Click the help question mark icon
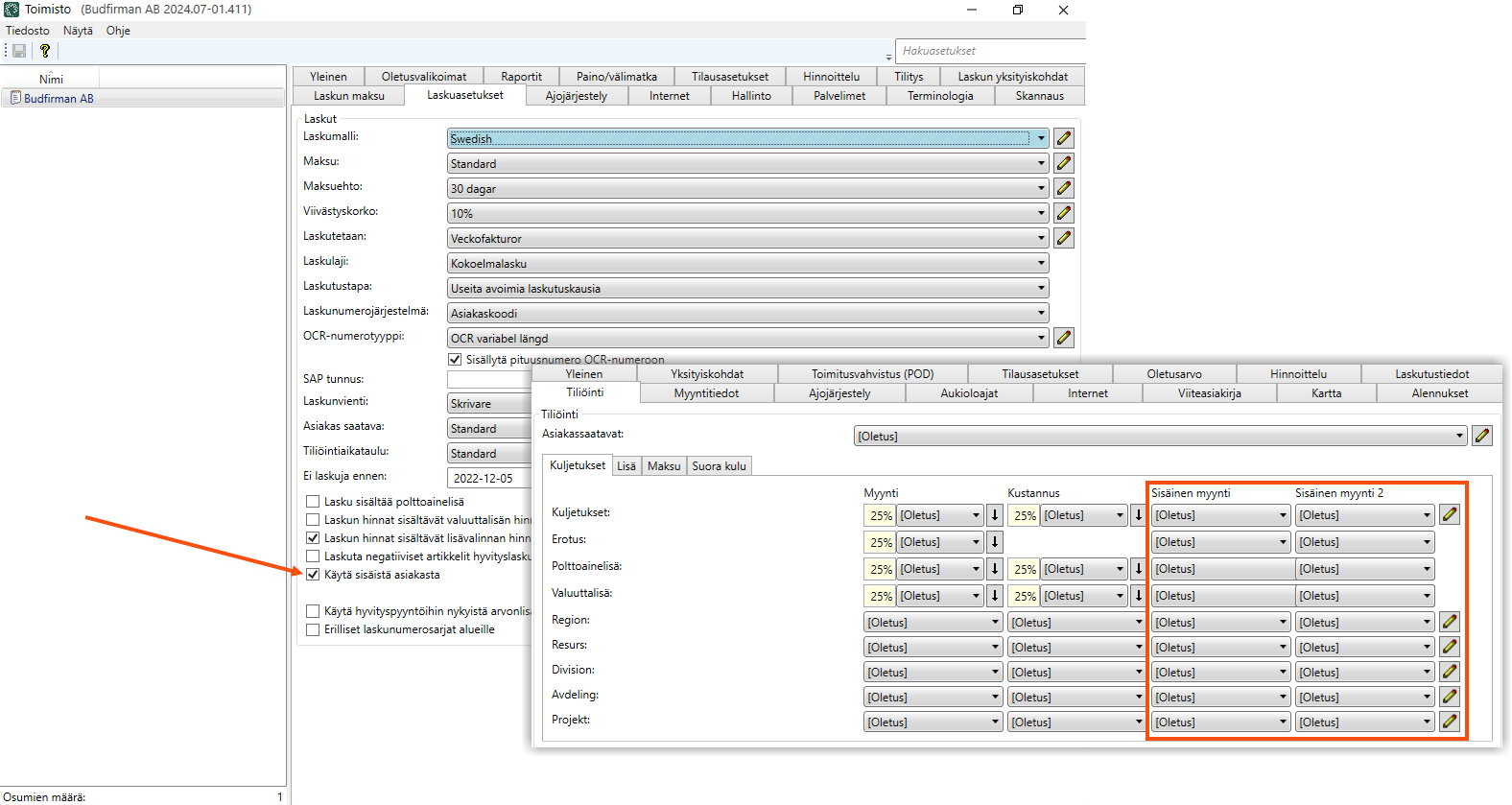This screenshot has height=805, width=1512. coord(44,51)
